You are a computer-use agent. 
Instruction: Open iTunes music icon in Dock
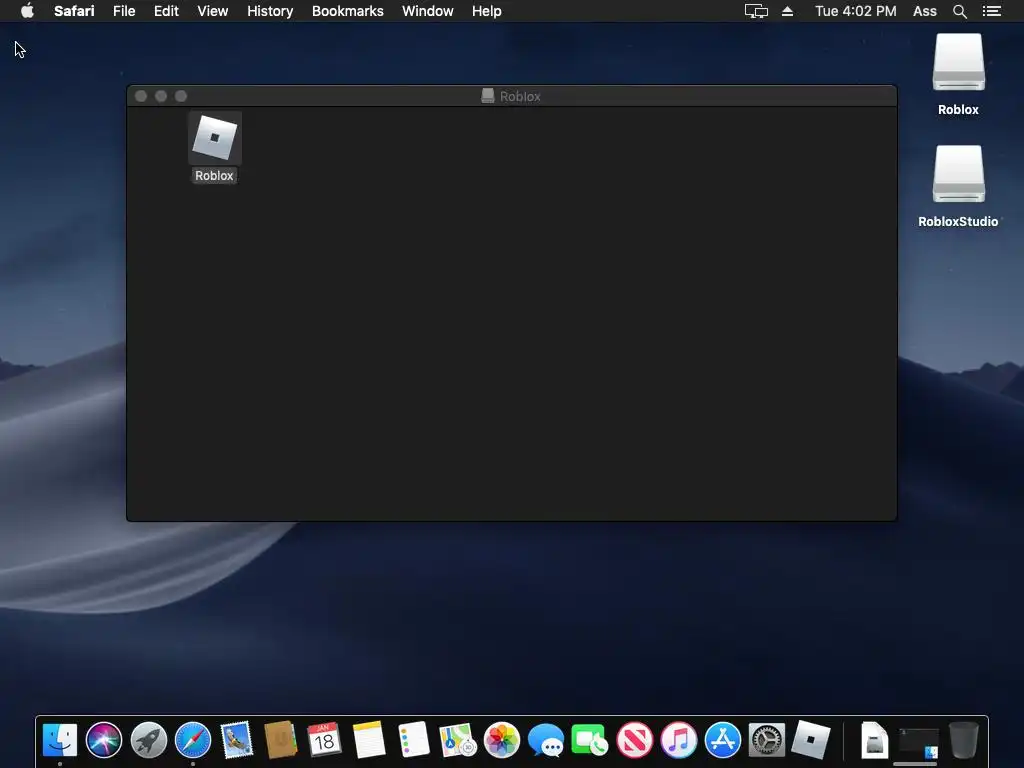(679, 740)
